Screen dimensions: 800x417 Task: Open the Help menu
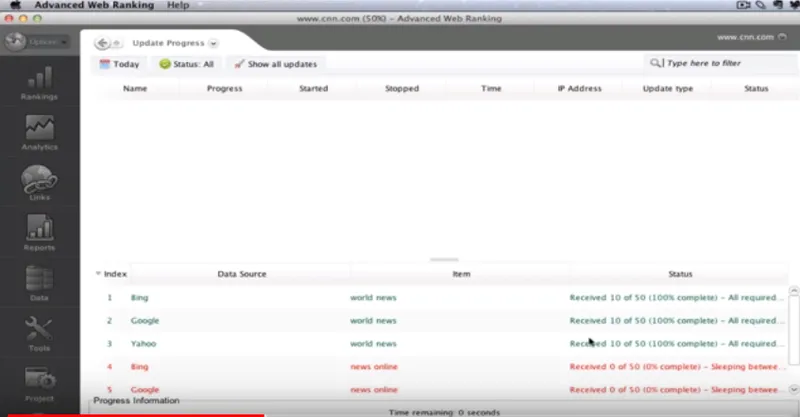(x=178, y=5)
